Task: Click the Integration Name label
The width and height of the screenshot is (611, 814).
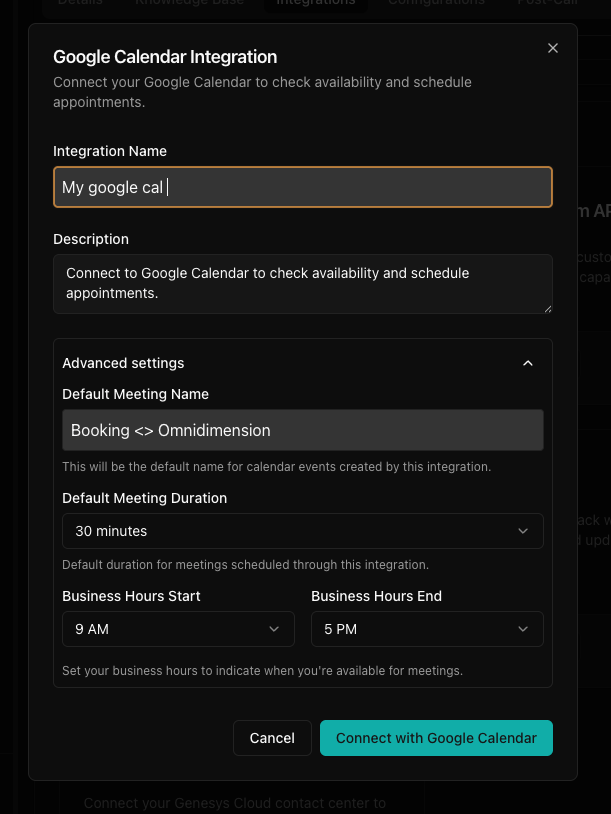Action: pos(110,151)
